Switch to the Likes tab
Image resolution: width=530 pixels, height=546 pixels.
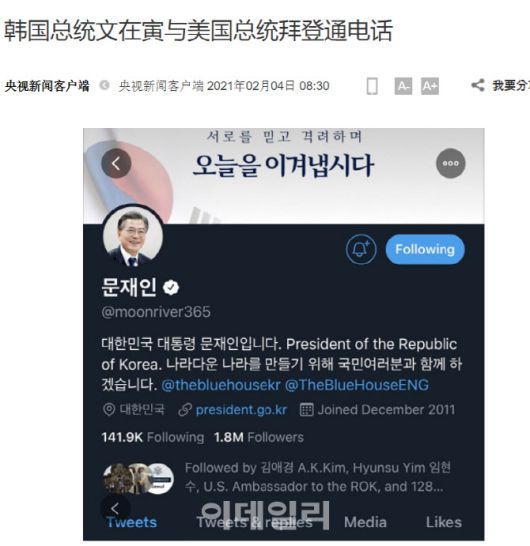pos(444,522)
